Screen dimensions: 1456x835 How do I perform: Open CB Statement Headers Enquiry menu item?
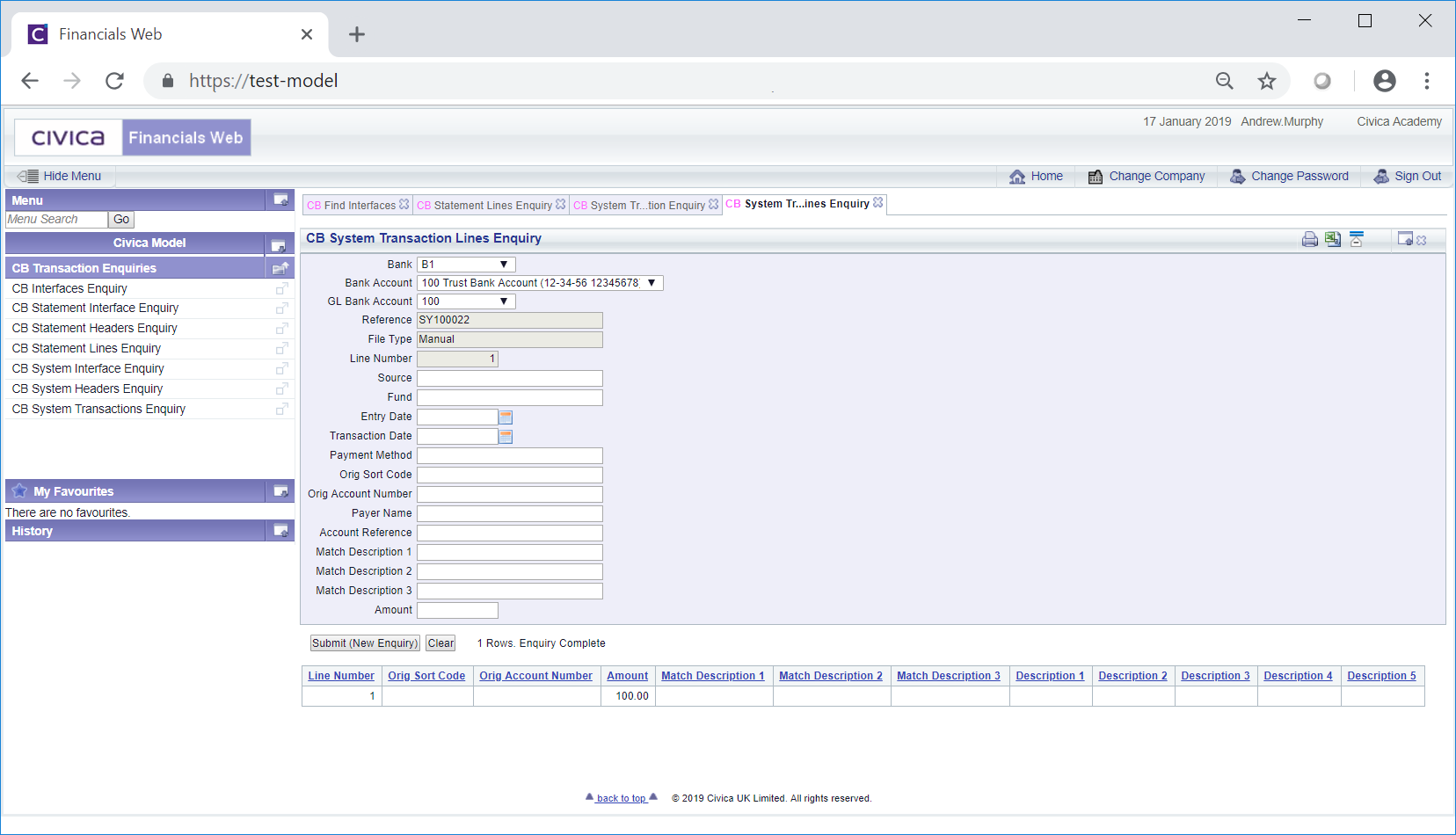(x=95, y=328)
